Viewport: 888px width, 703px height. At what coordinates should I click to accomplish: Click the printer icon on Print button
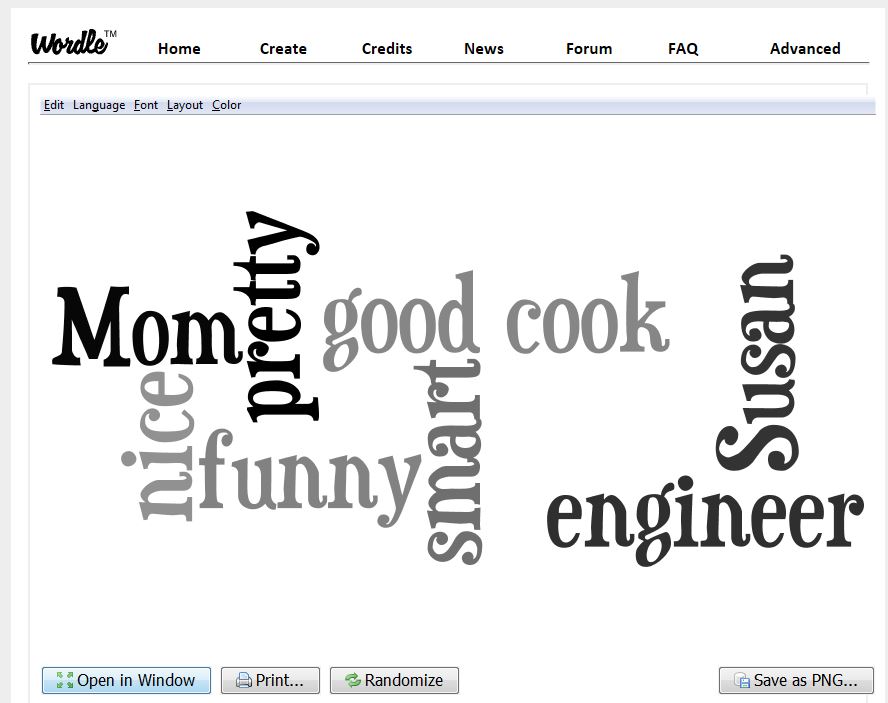pos(243,681)
